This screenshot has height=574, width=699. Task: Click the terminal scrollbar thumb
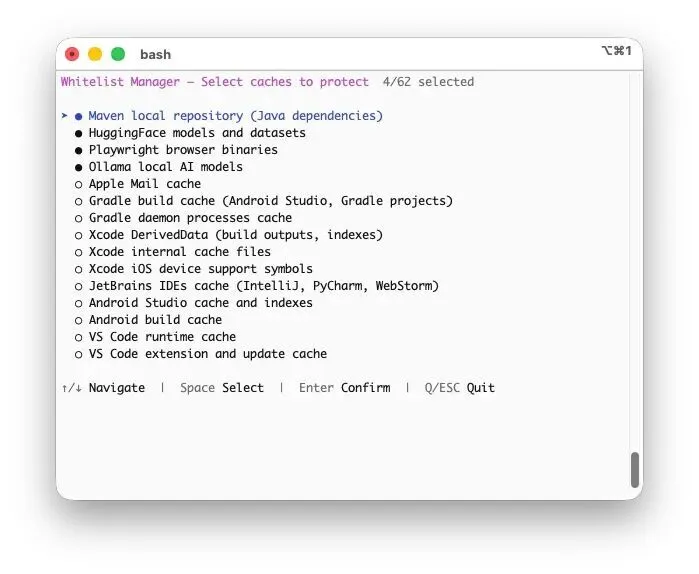tap(634, 469)
